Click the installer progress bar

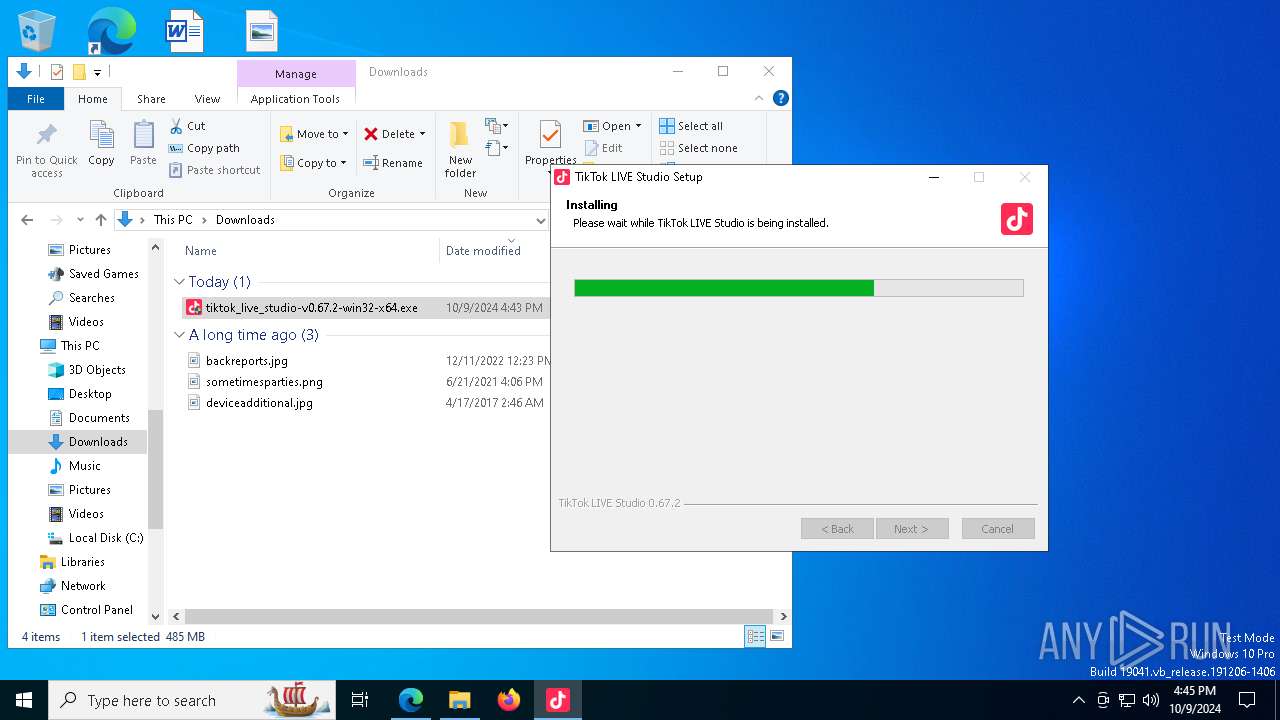pyautogui.click(x=799, y=288)
